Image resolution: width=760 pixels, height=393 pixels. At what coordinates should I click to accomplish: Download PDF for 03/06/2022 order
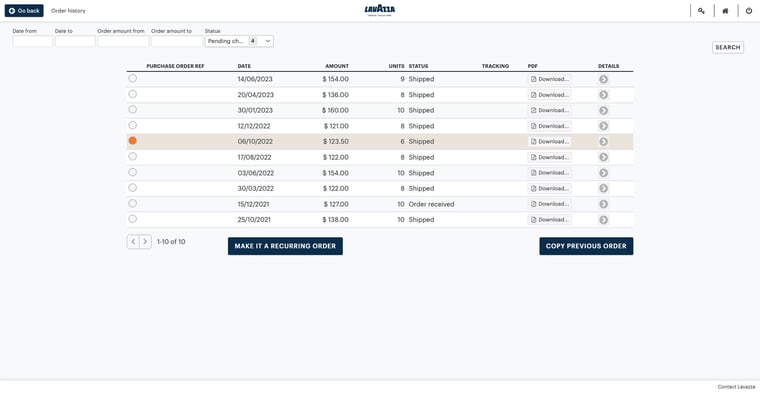pyautogui.click(x=550, y=173)
